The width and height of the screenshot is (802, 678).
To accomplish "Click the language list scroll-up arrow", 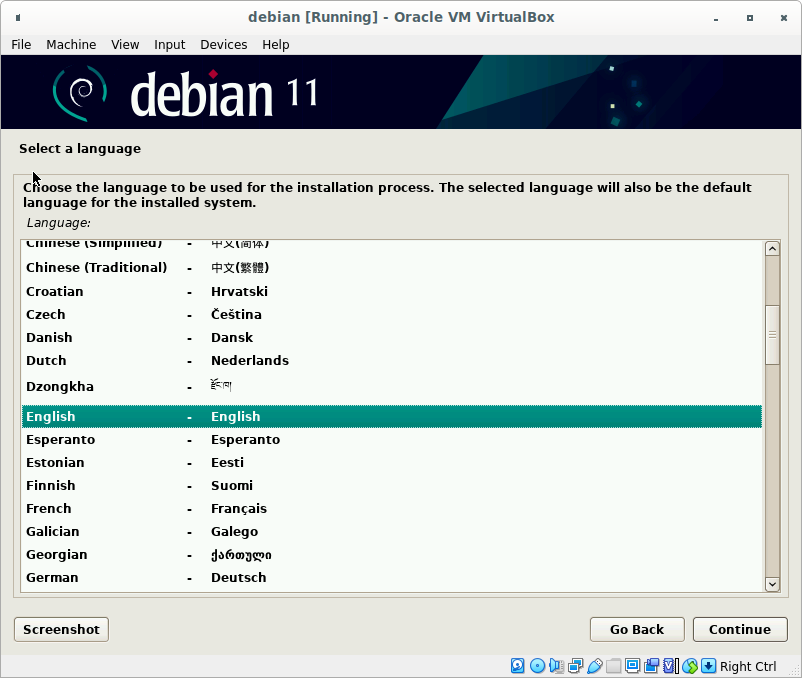I will 771,249.
